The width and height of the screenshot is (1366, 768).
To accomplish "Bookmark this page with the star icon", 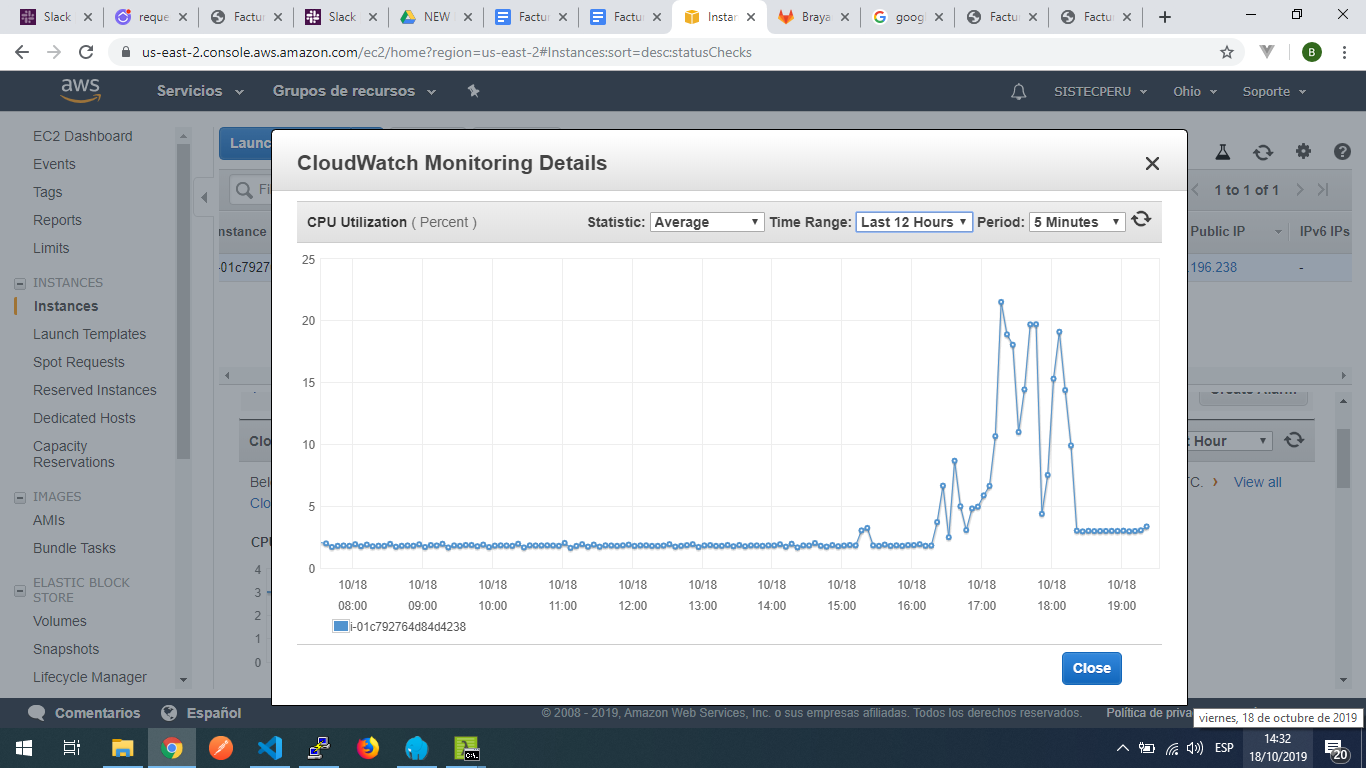I will (1227, 52).
